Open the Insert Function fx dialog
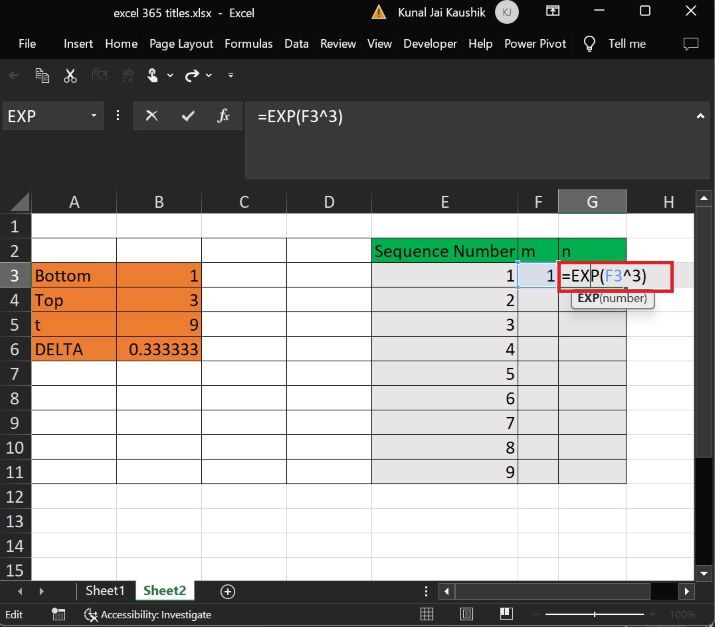The height and width of the screenshot is (627, 715). click(x=223, y=116)
